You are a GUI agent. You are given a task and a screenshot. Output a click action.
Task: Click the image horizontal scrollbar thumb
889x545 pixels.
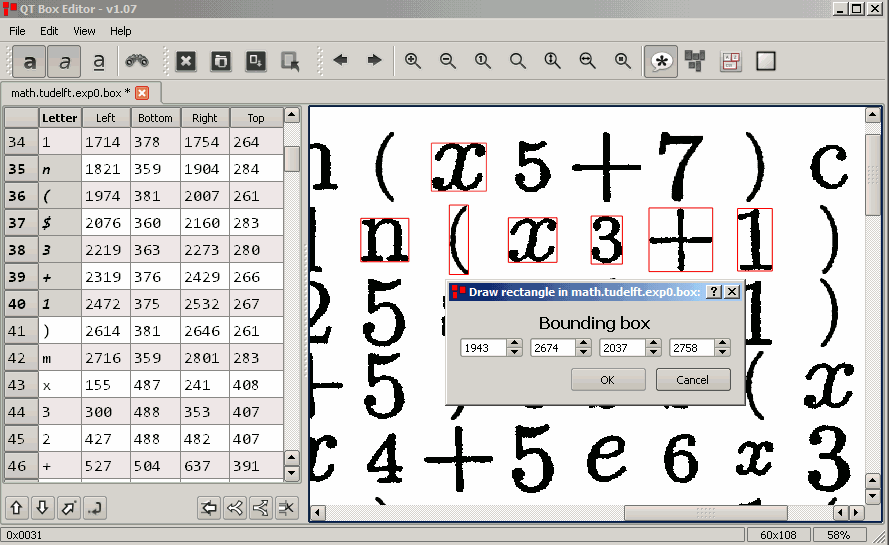(705, 513)
